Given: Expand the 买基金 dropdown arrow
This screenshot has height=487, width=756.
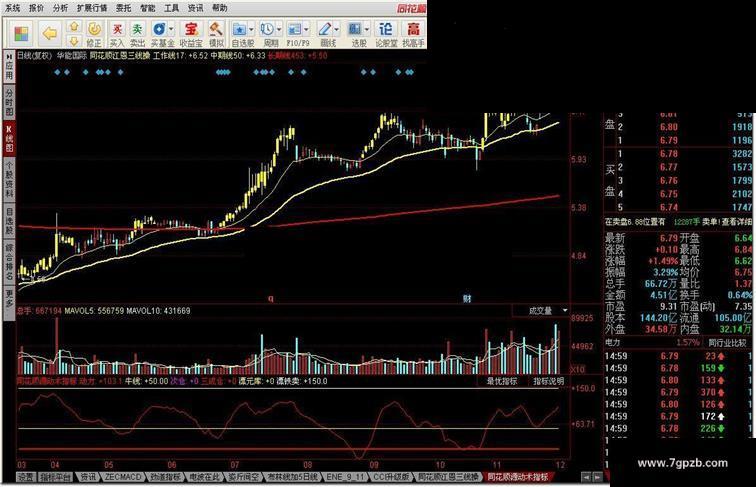Looking at the screenshot, I should 171,30.
